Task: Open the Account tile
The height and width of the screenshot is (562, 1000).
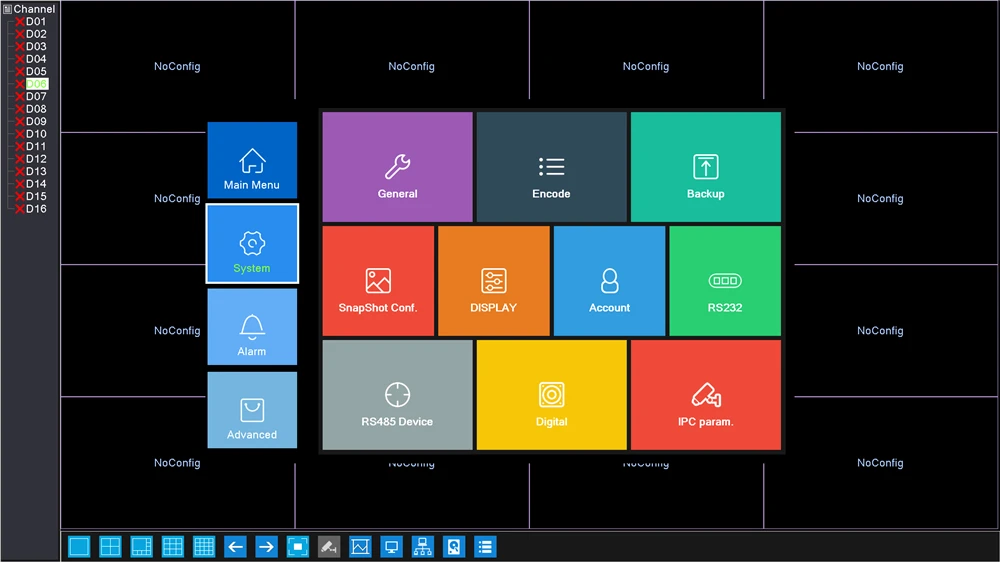Action: [609, 281]
